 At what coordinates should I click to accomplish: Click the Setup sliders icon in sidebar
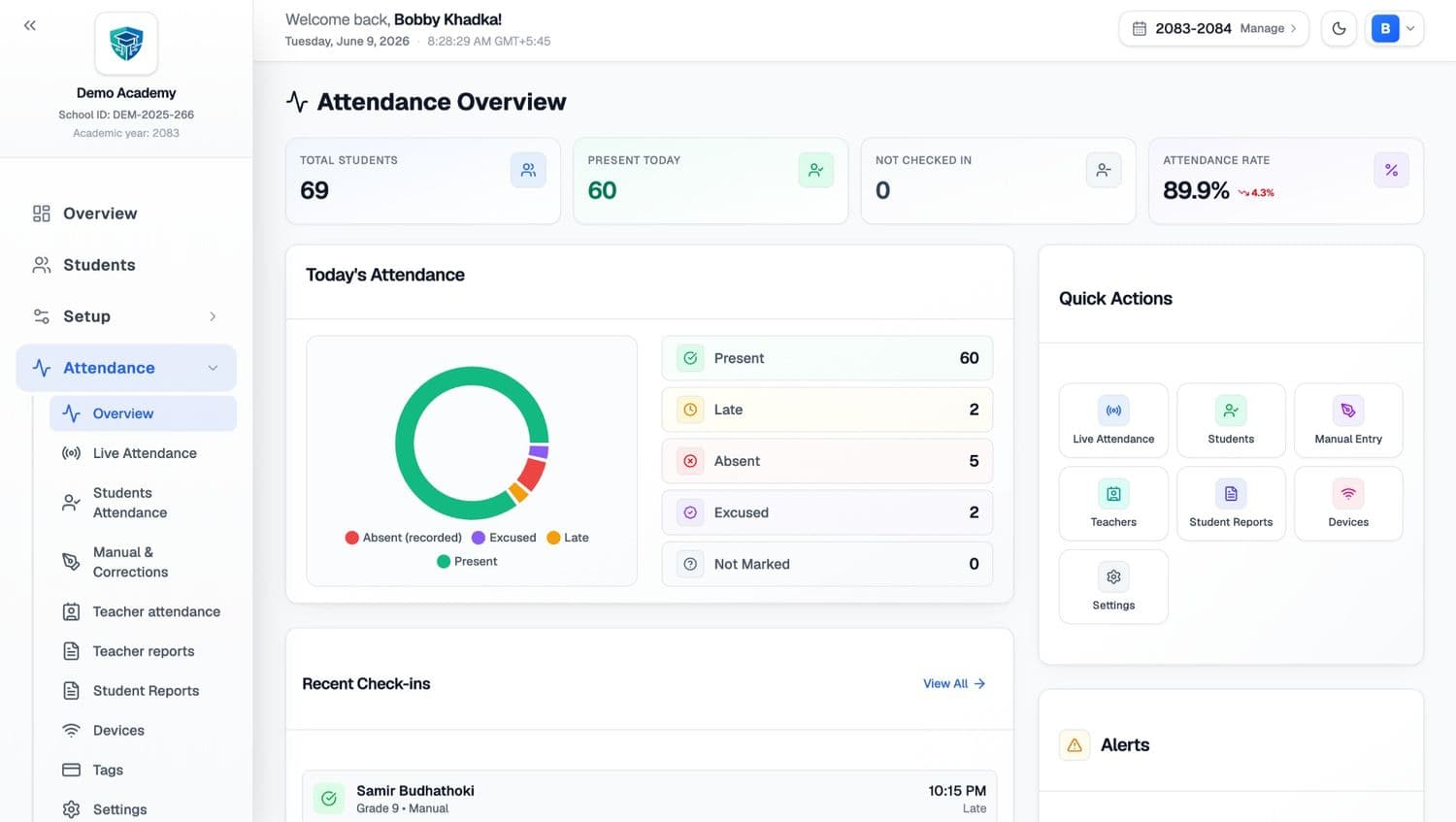42,316
